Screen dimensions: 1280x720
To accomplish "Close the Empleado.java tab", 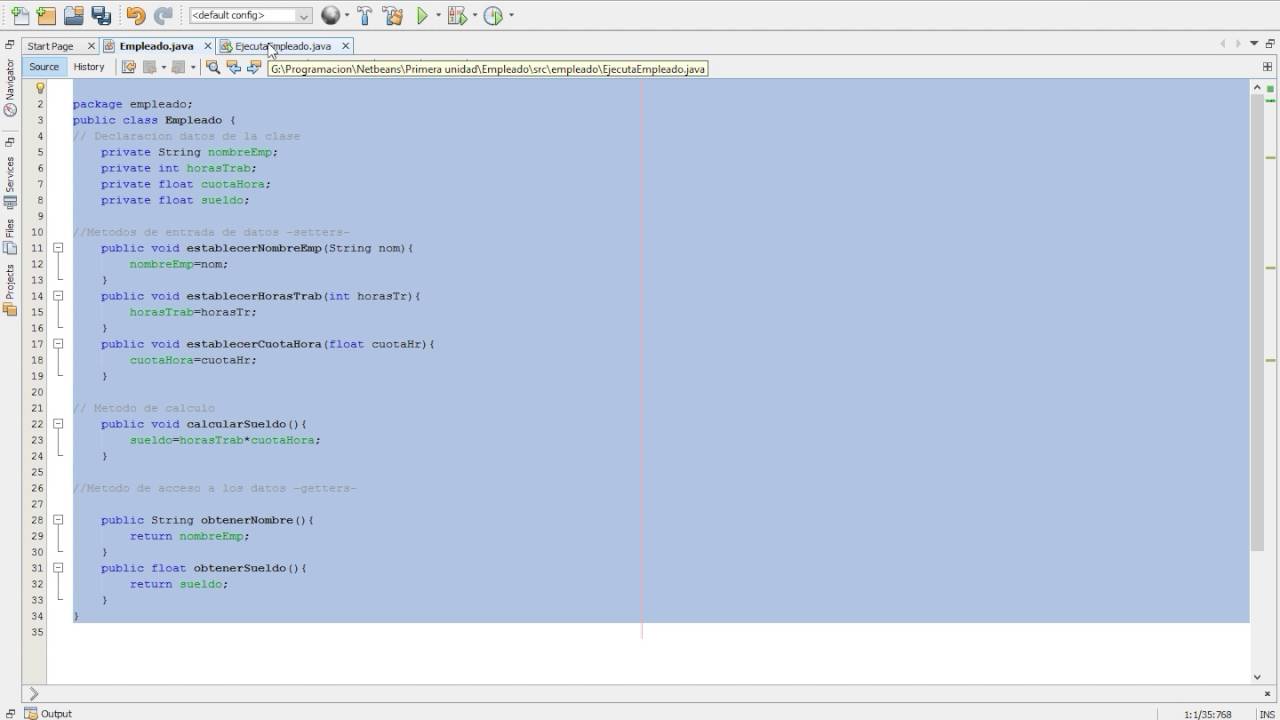I will pyautogui.click(x=208, y=46).
